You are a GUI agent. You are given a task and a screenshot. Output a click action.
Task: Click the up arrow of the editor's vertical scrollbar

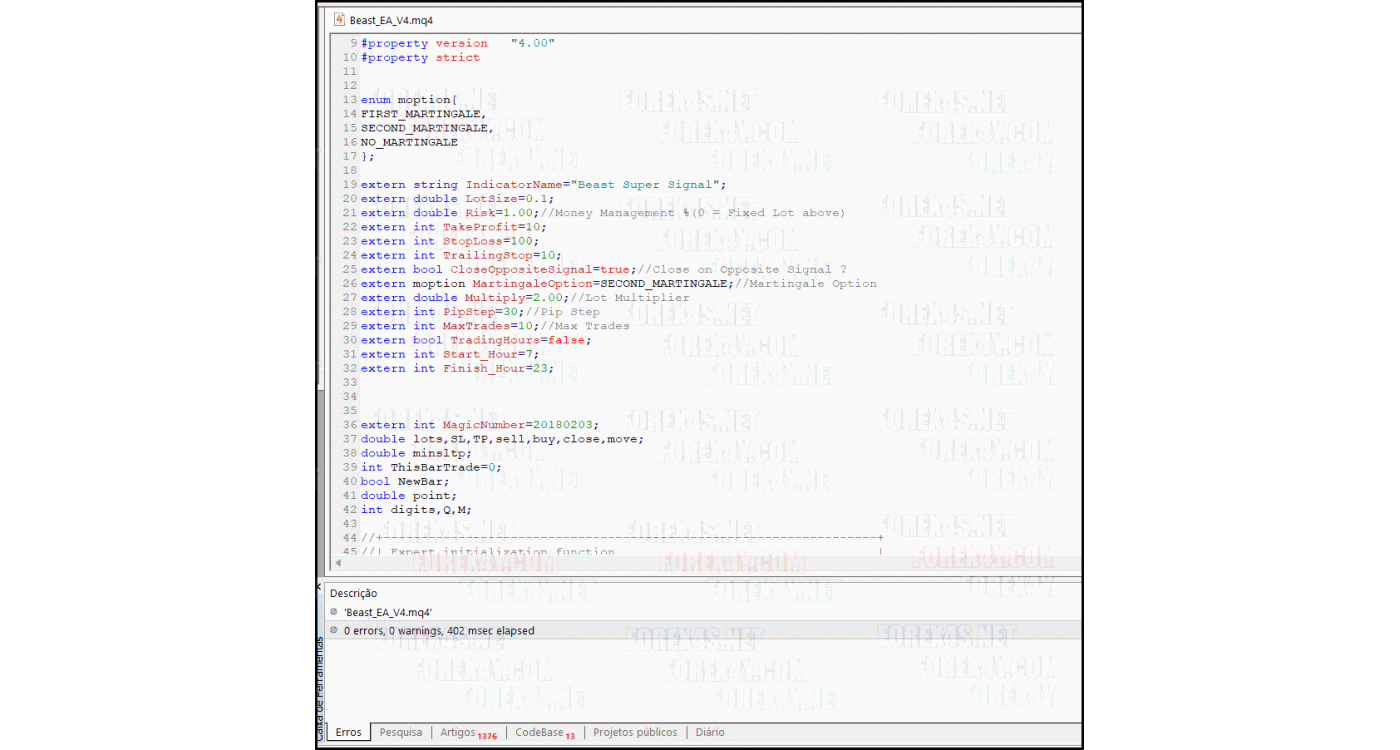tap(1074, 41)
